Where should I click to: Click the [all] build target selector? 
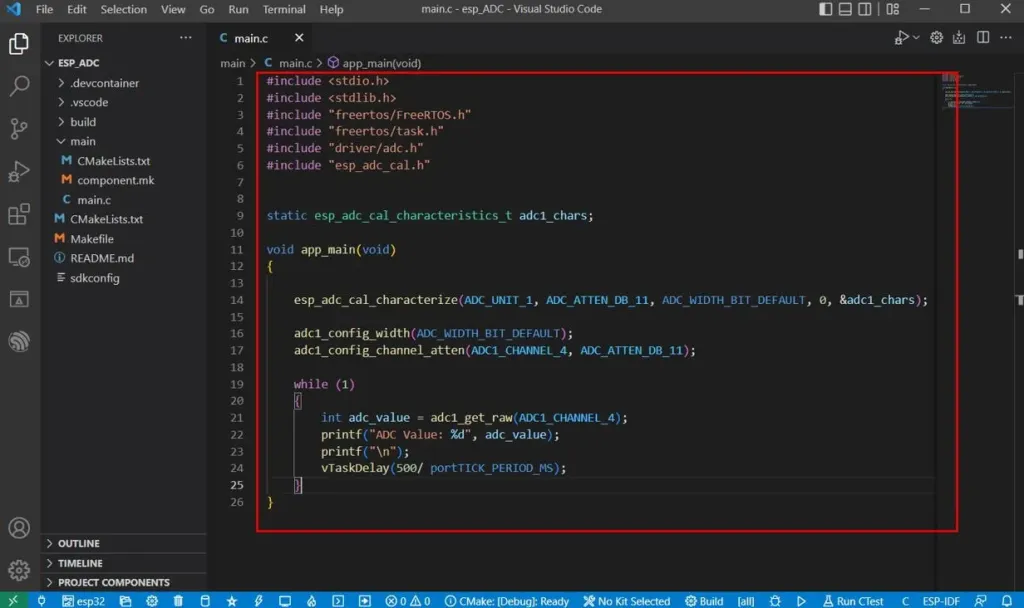pyautogui.click(x=746, y=601)
